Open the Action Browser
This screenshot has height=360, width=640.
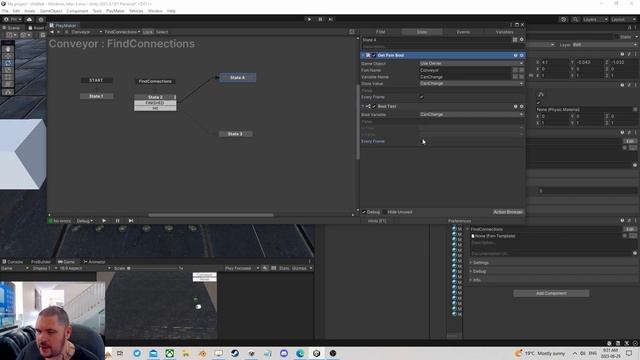508,212
